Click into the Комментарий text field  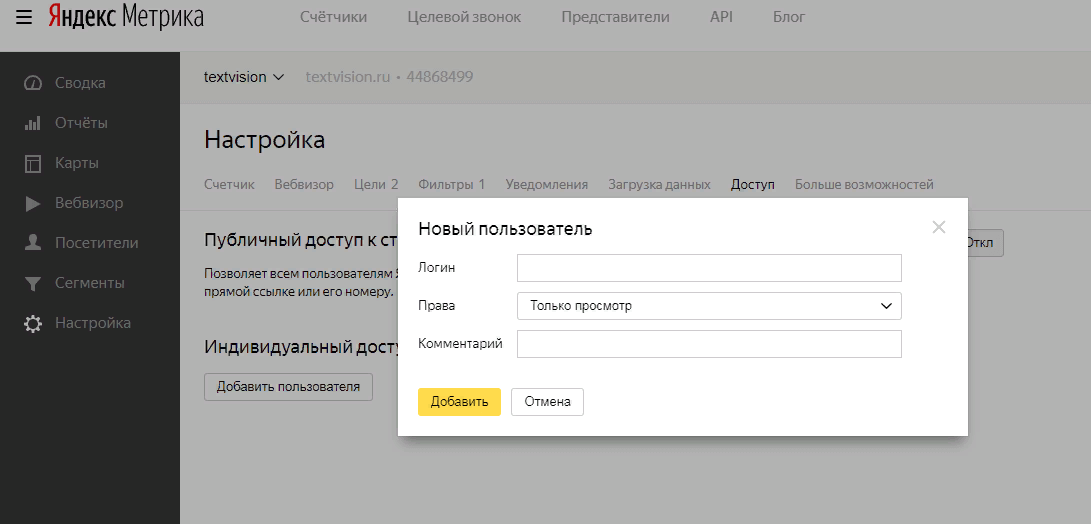[709, 344]
